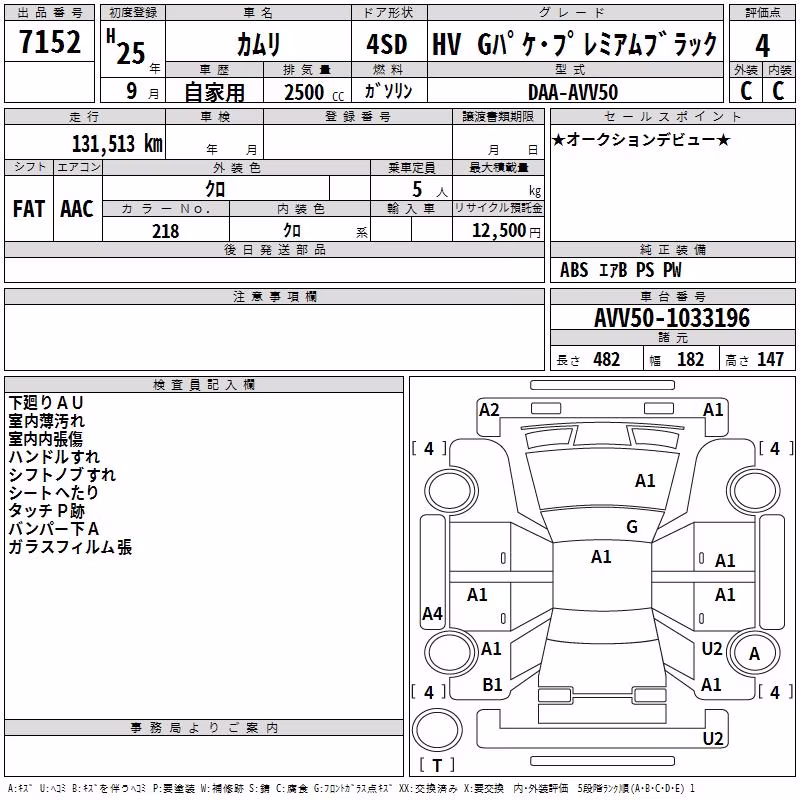Select the door type 4SD

[387, 44]
